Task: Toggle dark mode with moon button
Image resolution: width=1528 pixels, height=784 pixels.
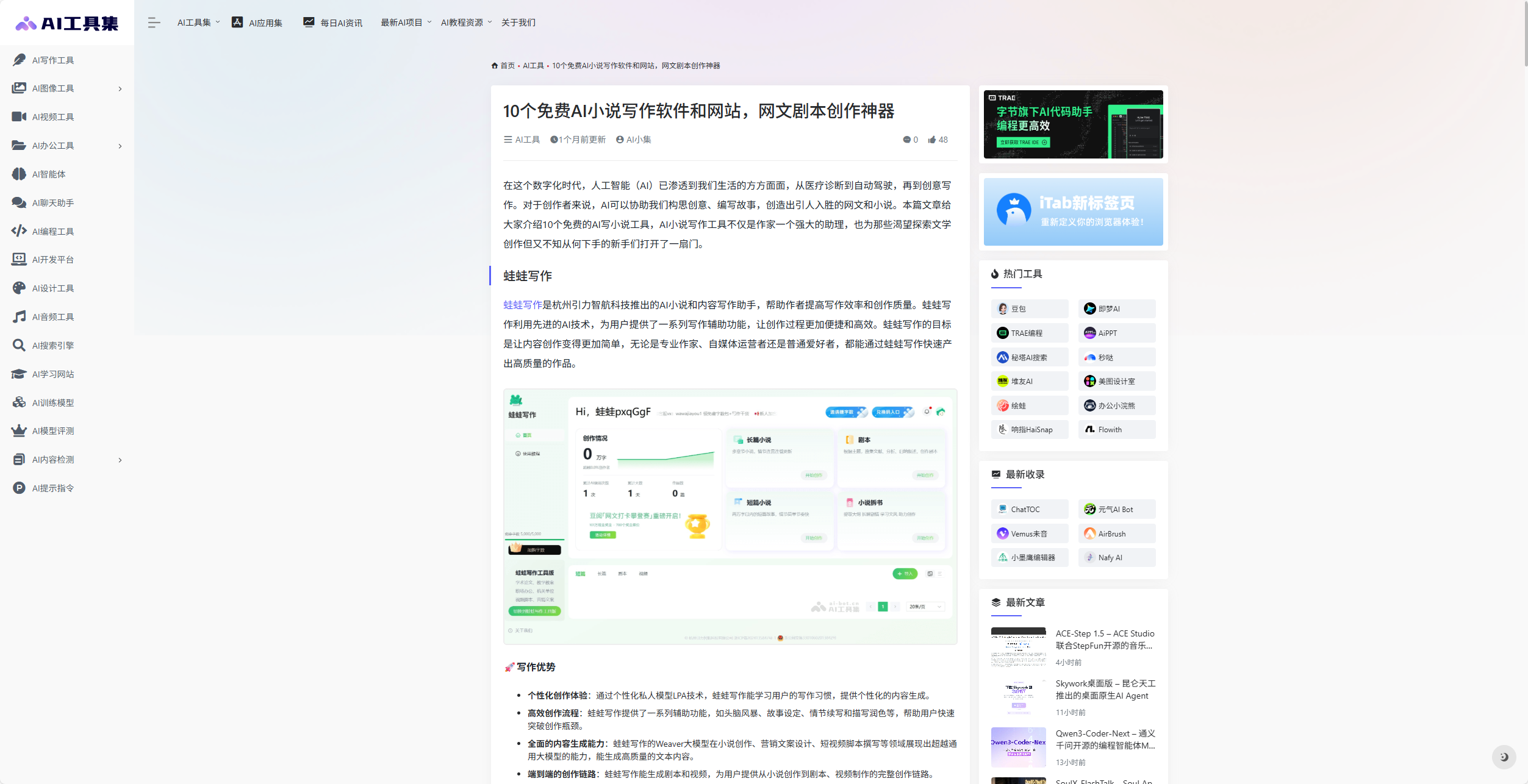Action: 1504,757
